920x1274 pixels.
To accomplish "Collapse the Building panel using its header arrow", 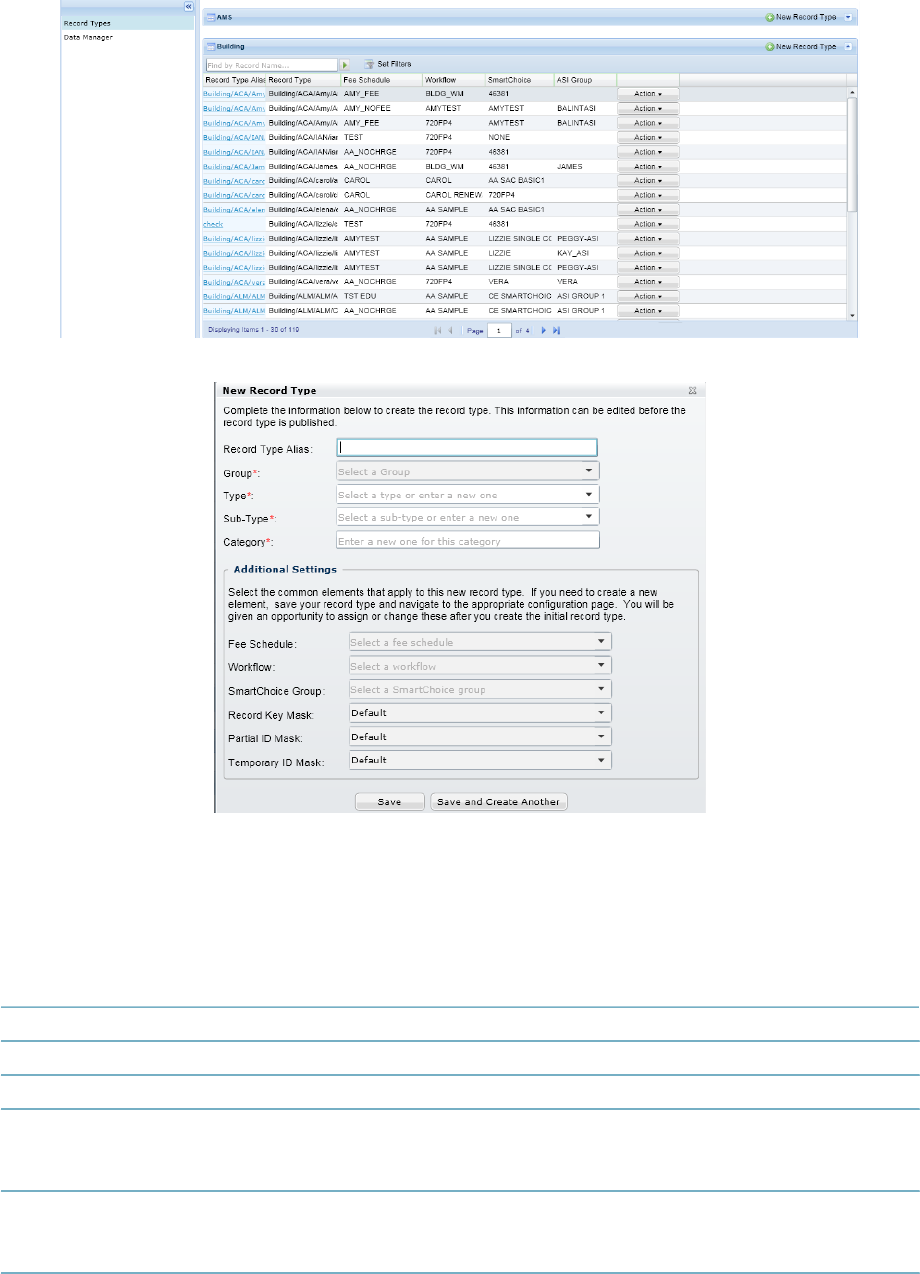I will 848,47.
